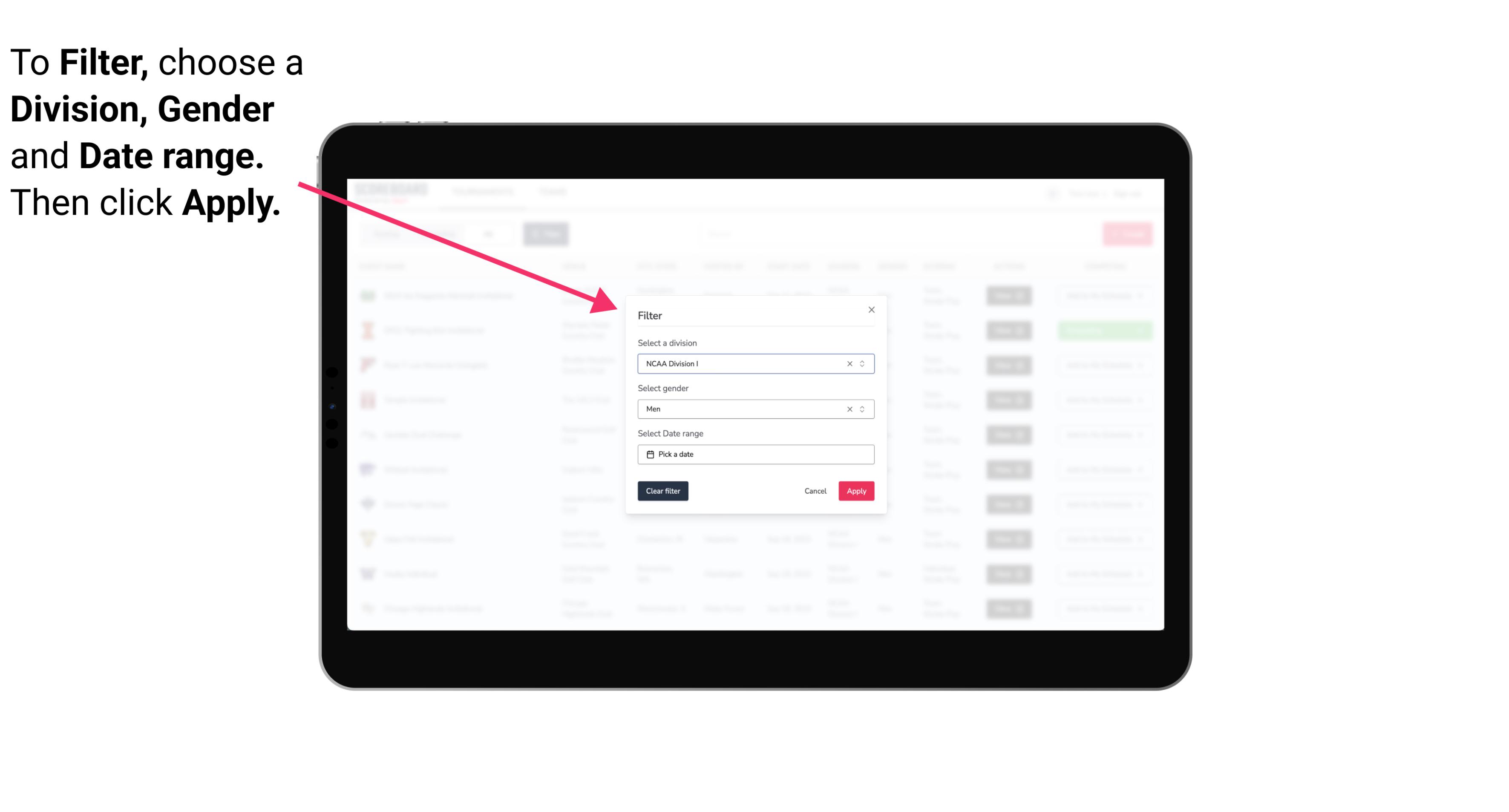Click the red Apply button icon area
Screen dimensions: 1509x812
pos(856,491)
